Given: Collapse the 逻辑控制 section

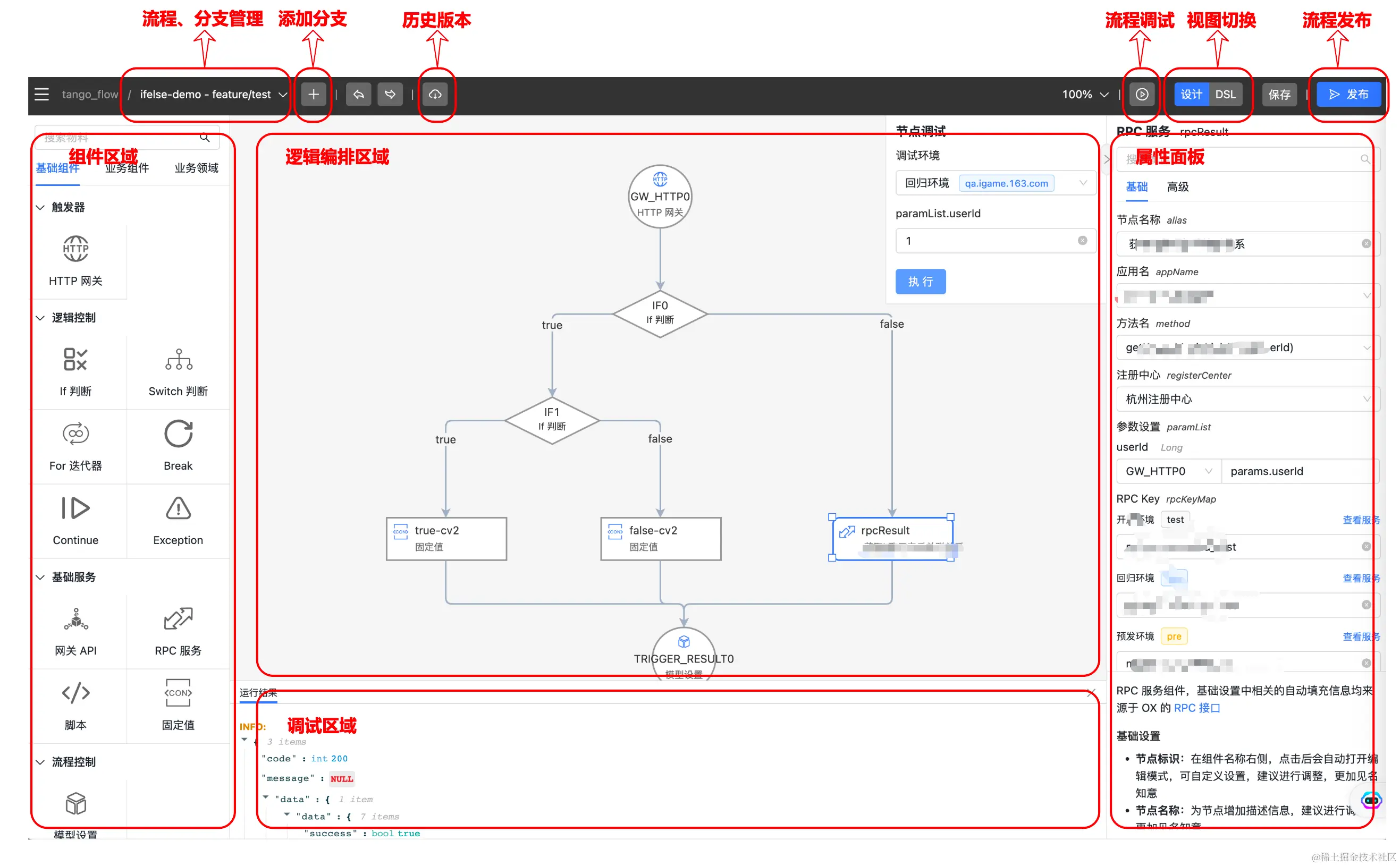Looking at the screenshot, I should (40, 317).
